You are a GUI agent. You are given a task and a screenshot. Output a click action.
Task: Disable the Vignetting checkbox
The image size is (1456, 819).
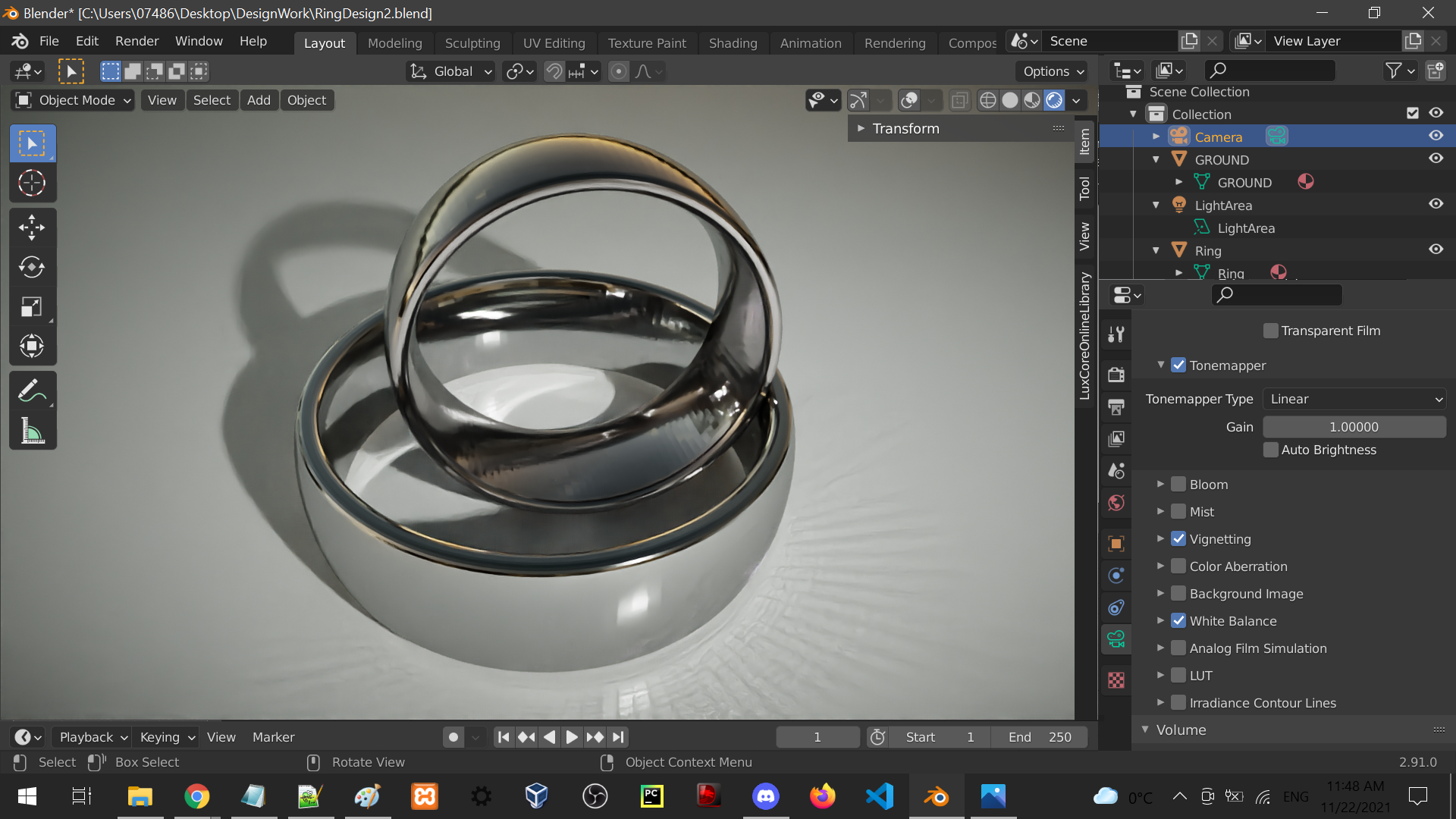[1178, 539]
